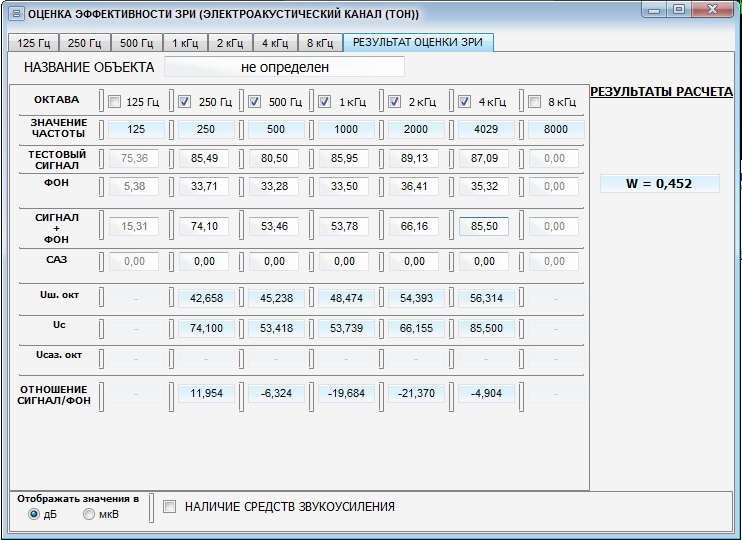Switch to the 8 кГц tab
This screenshot has width=742, height=540.
(x=319, y=43)
